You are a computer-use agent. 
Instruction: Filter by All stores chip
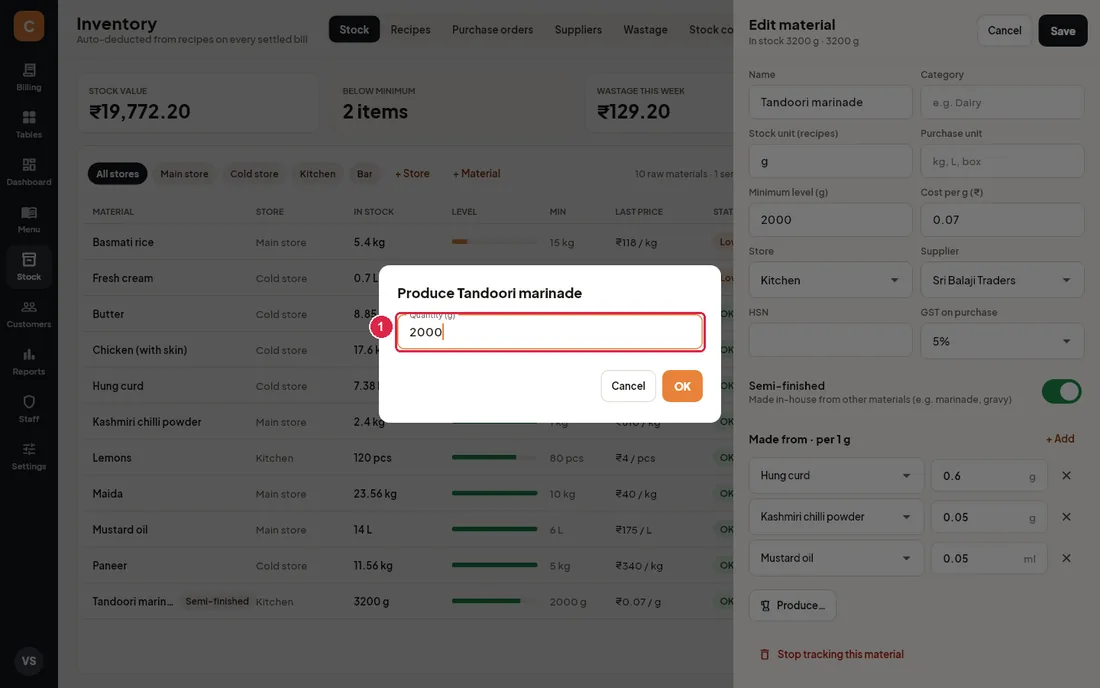tap(117, 174)
